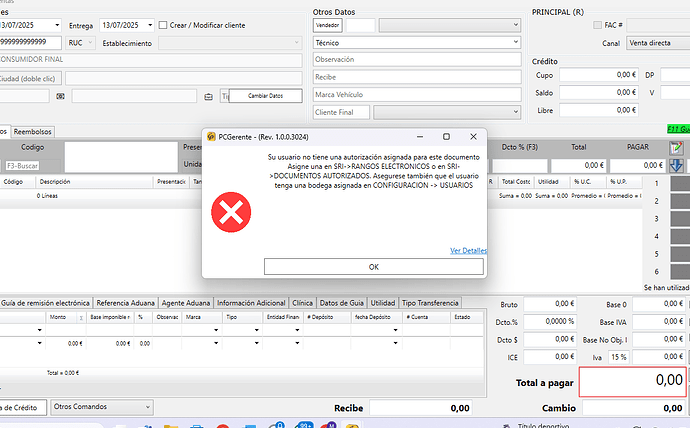690x428 pixels.
Task: Click the CONSUMIDOR FINAL name field
Action: pos(151,59)
